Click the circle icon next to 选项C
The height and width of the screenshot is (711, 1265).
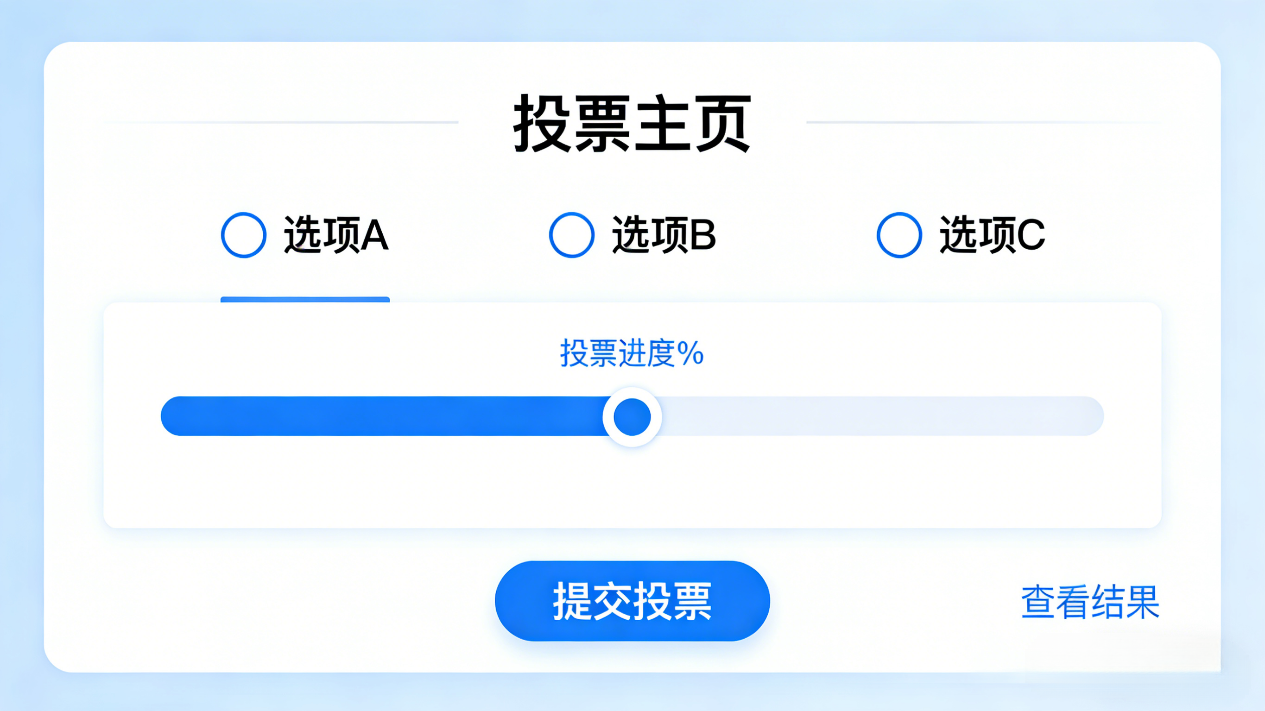tap(898, 235)
